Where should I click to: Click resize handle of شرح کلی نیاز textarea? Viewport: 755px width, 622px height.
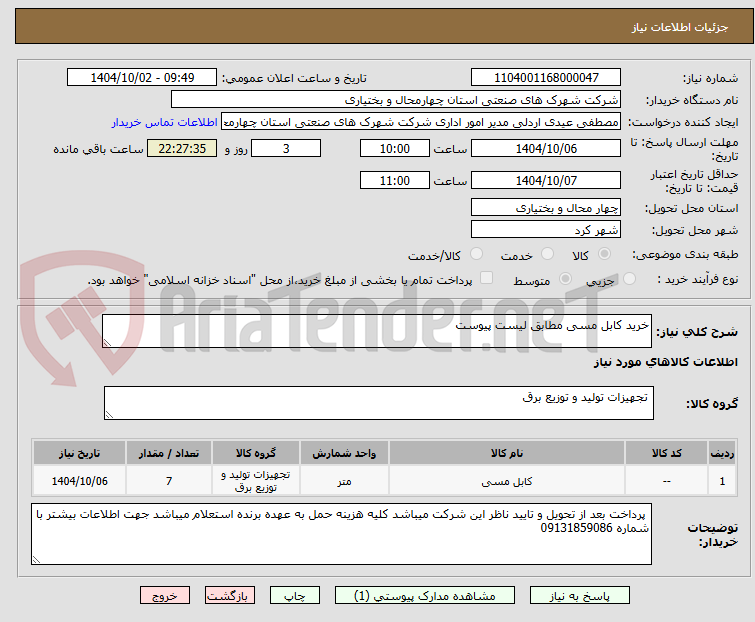tap(107, 343)
